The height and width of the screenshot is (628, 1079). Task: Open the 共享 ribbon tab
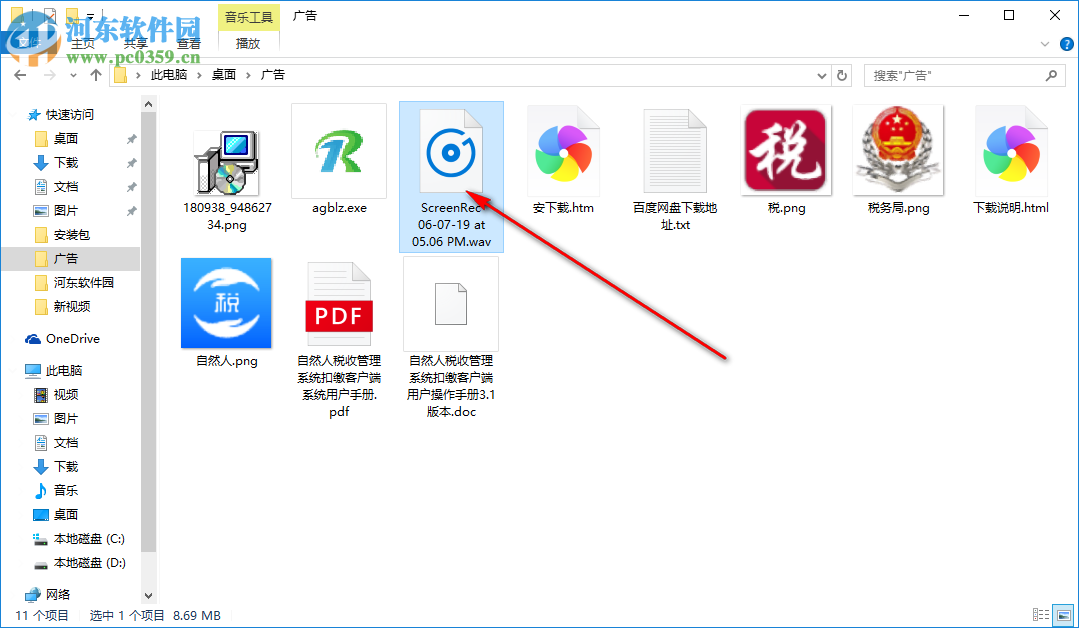(136, 44)
